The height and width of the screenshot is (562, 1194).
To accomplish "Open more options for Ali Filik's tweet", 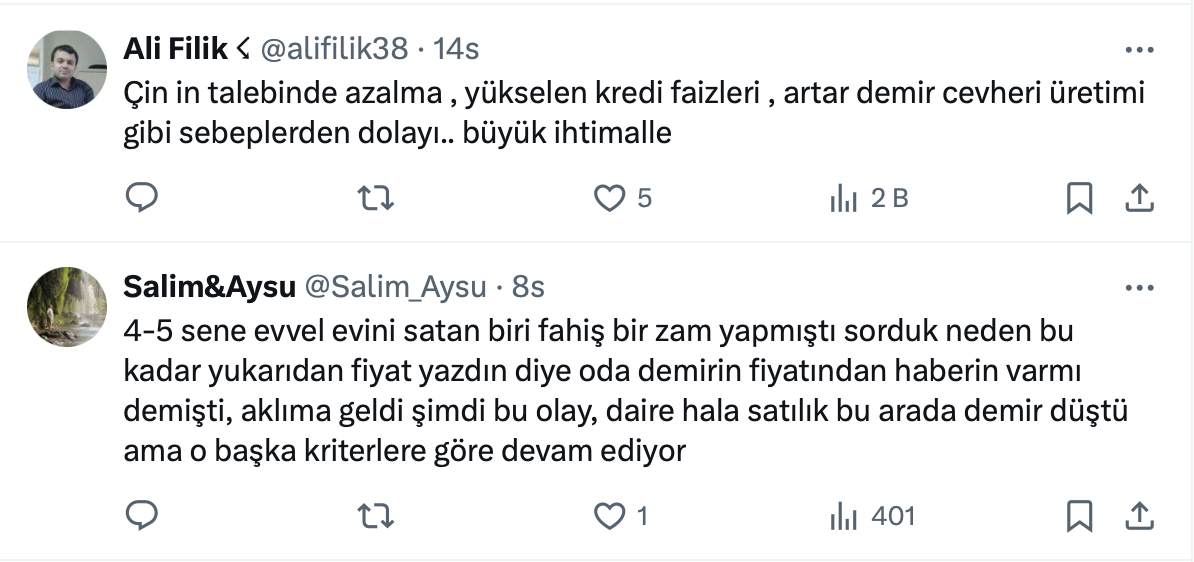I will [1139, 50].
